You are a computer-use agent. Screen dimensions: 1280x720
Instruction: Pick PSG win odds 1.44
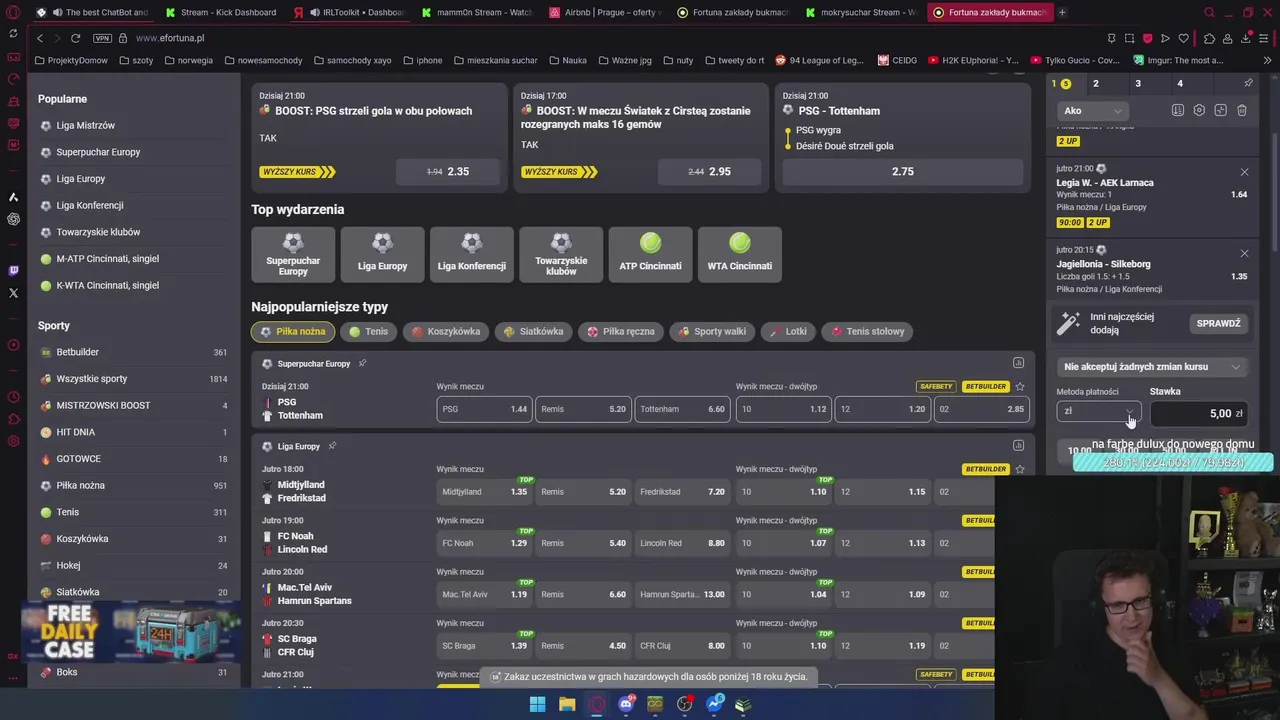pyautogui.click(x=484, y=409)
